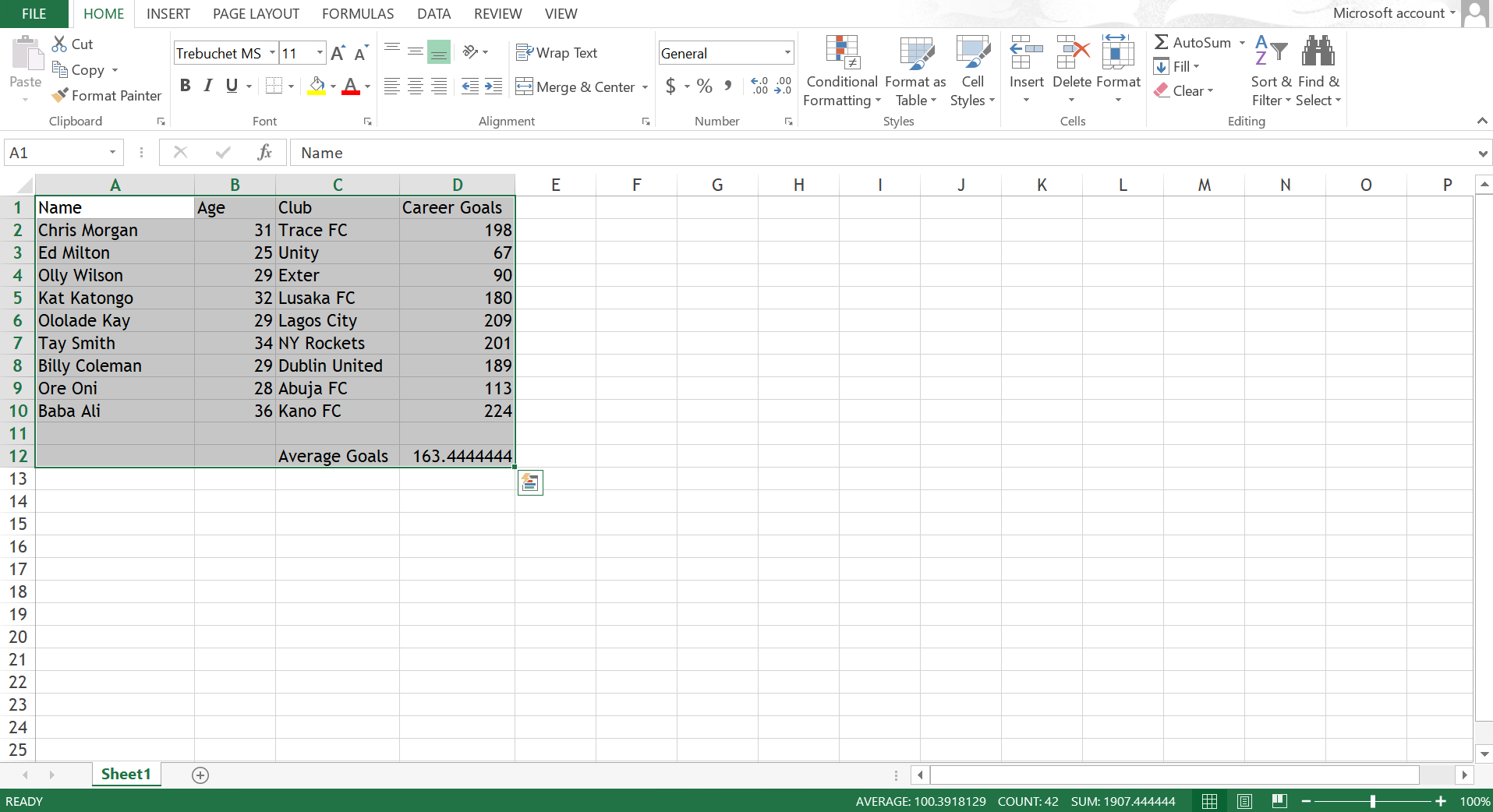Switch to Page Layout view in status bar

point(1244,801)
